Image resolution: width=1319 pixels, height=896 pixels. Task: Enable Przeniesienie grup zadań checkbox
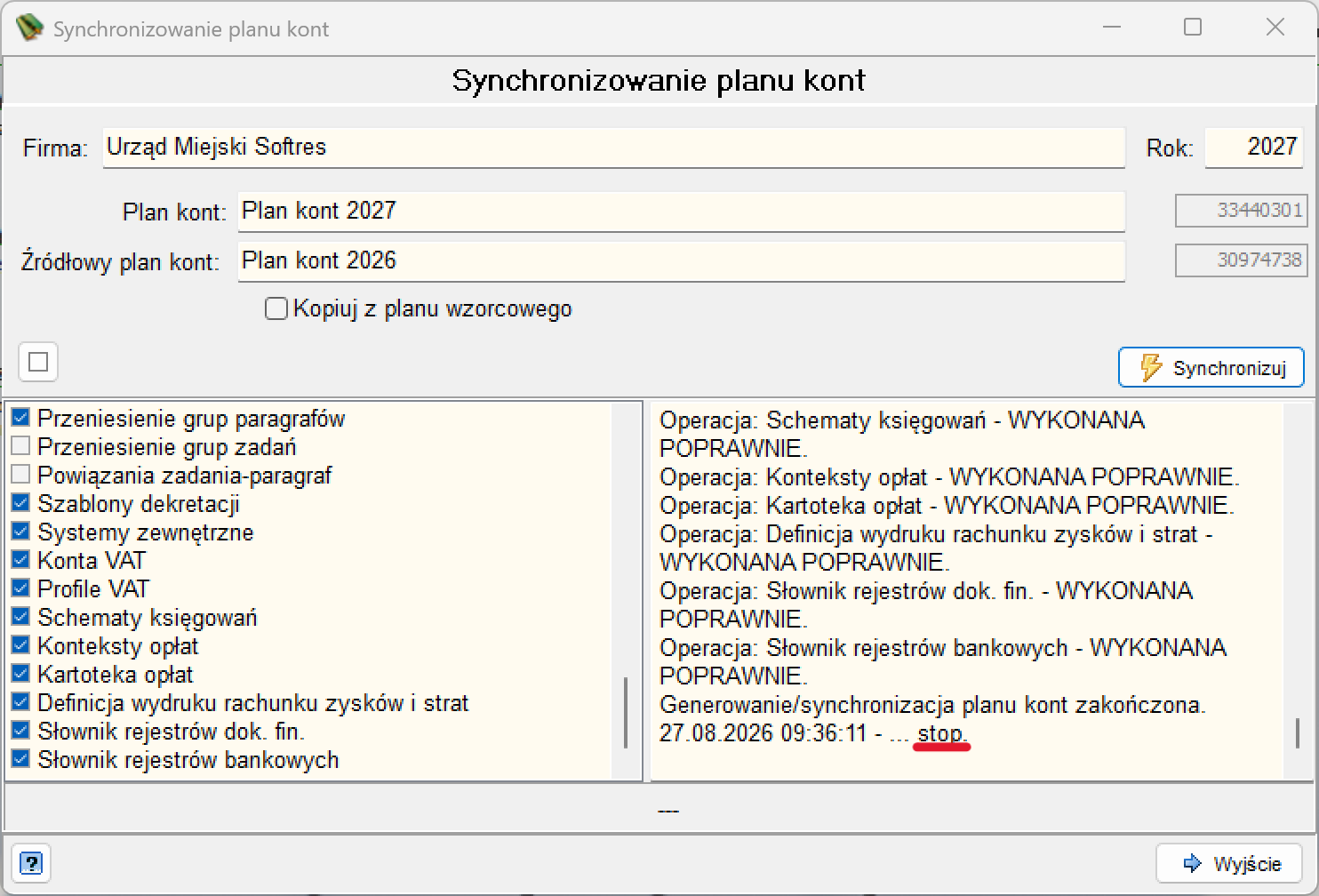[x=20, y=445]
